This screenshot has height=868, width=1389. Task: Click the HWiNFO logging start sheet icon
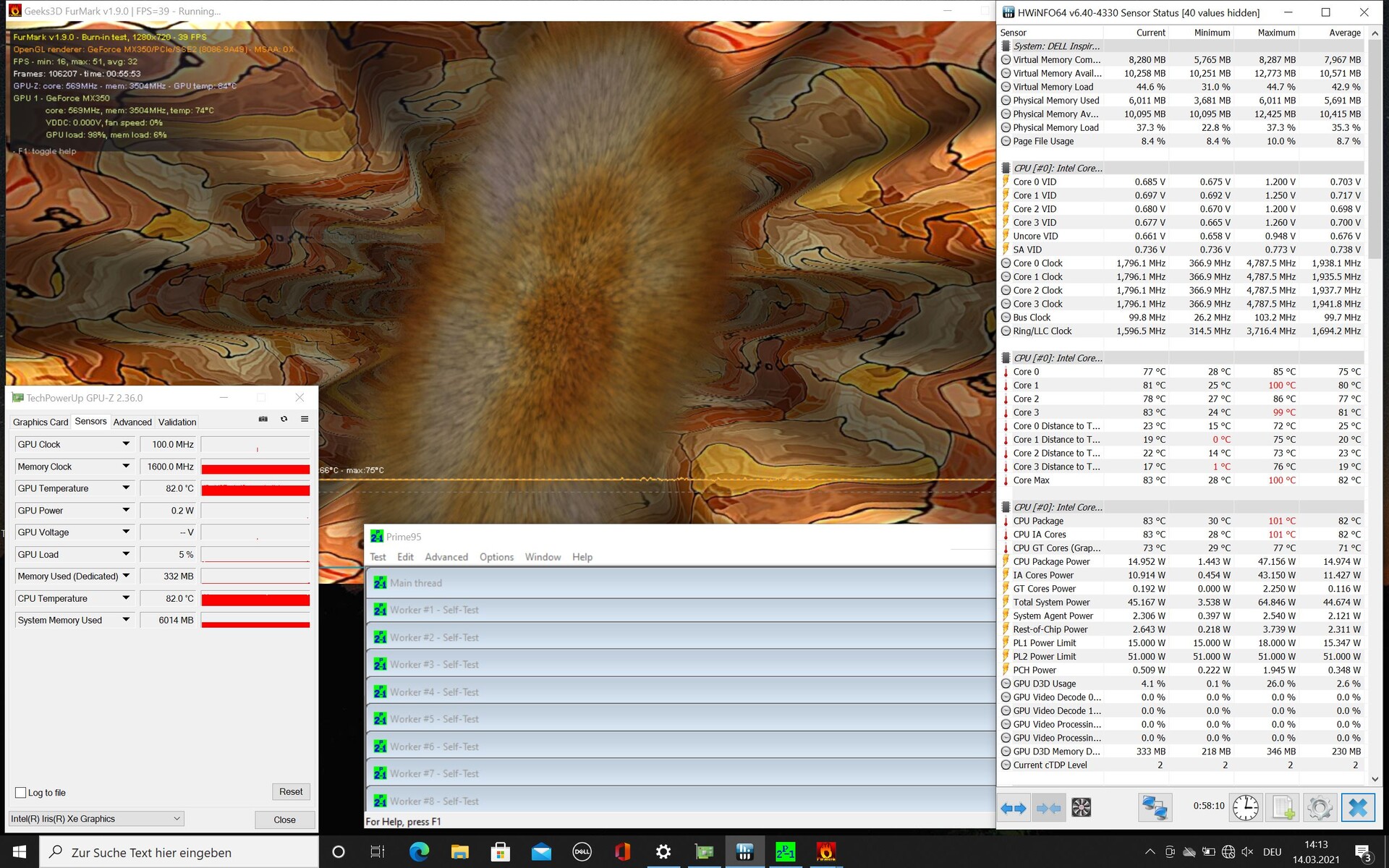(1283, 807)
